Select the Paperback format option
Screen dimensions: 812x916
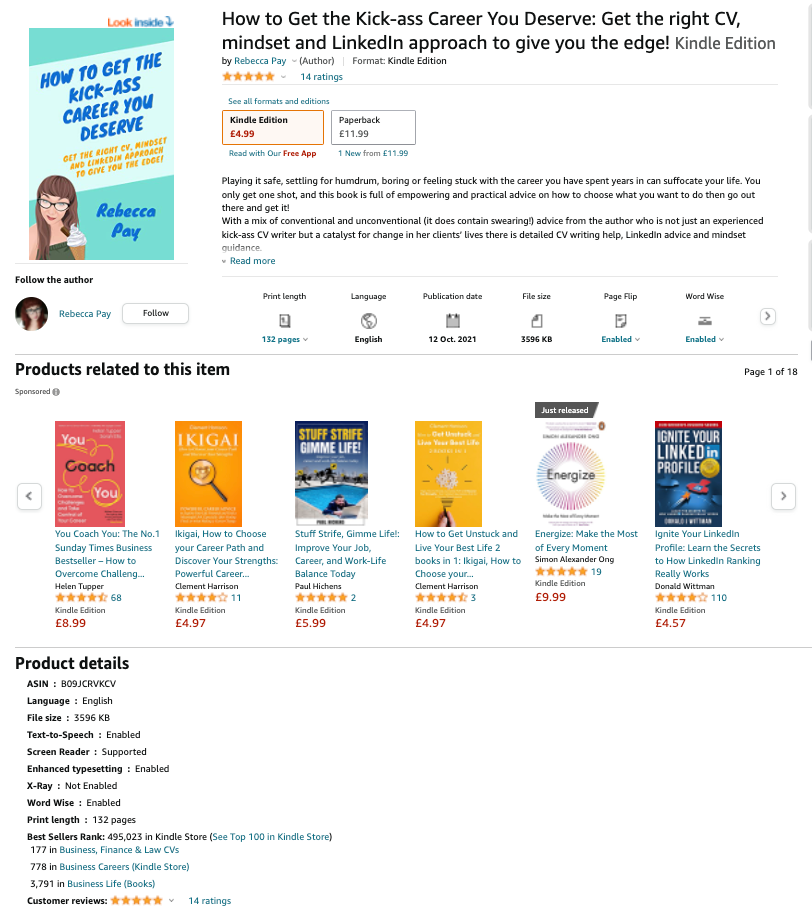click(x=373, y=127)
